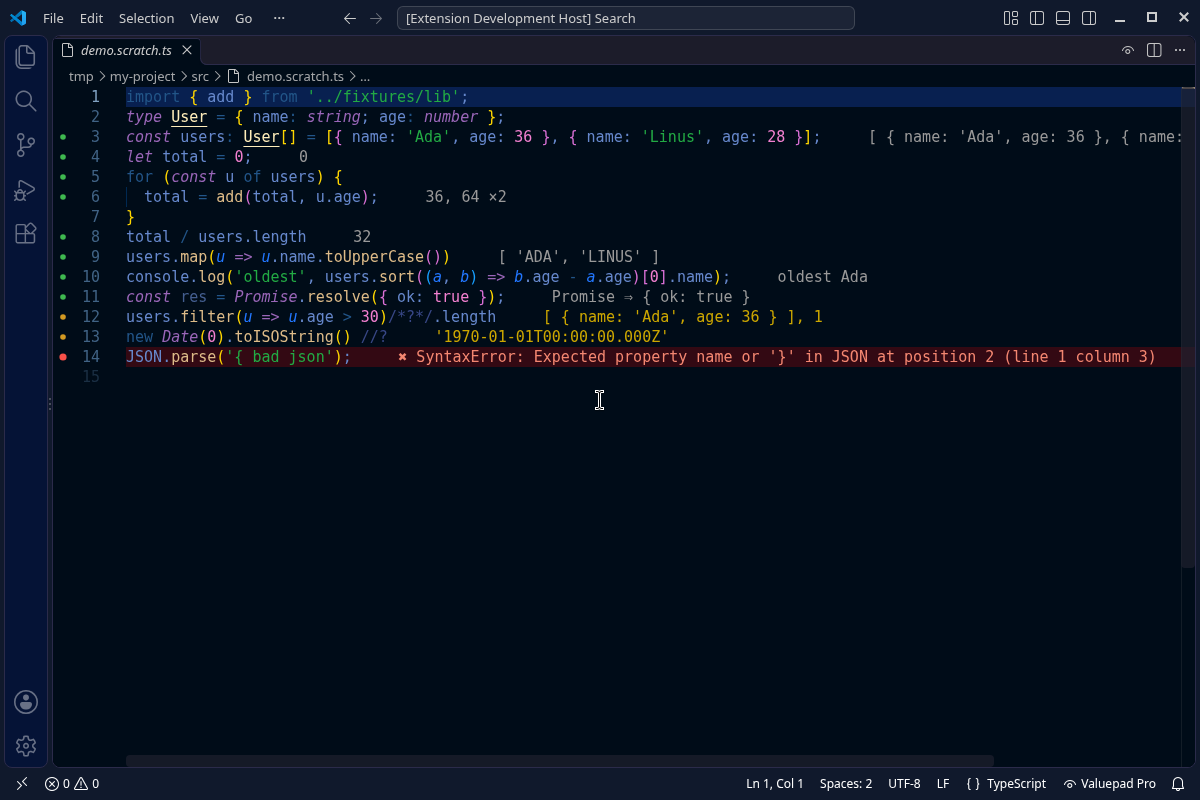Open the editor More Actions menu
The image size is (1200, 800).
coord(1180,50)
